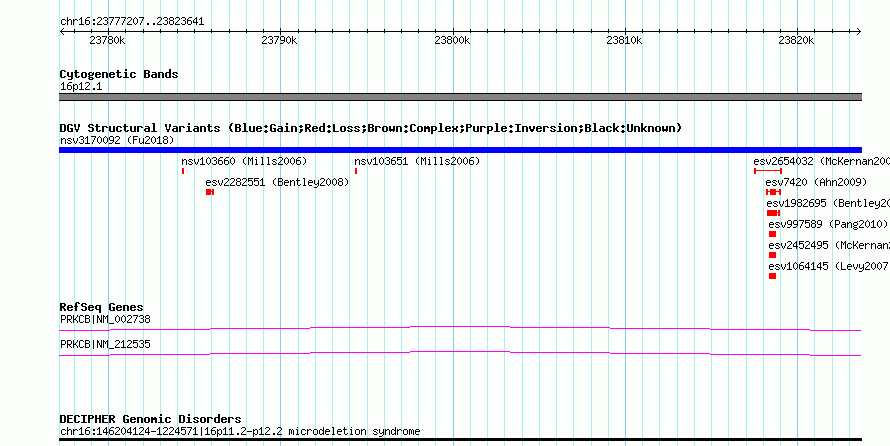Select the 23780k ruler position label
Image resolution: width=890 pixels, height=446 pixels.
click(x=107, y=40)
